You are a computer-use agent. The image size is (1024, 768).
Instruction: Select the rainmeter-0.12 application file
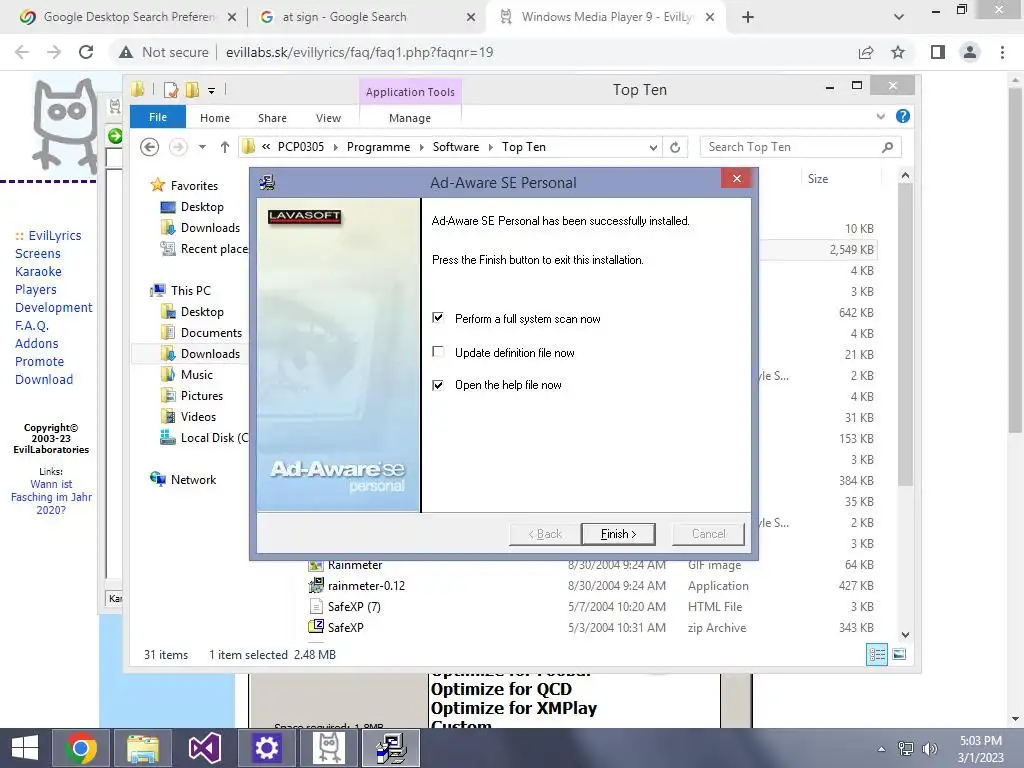[366, 586]
